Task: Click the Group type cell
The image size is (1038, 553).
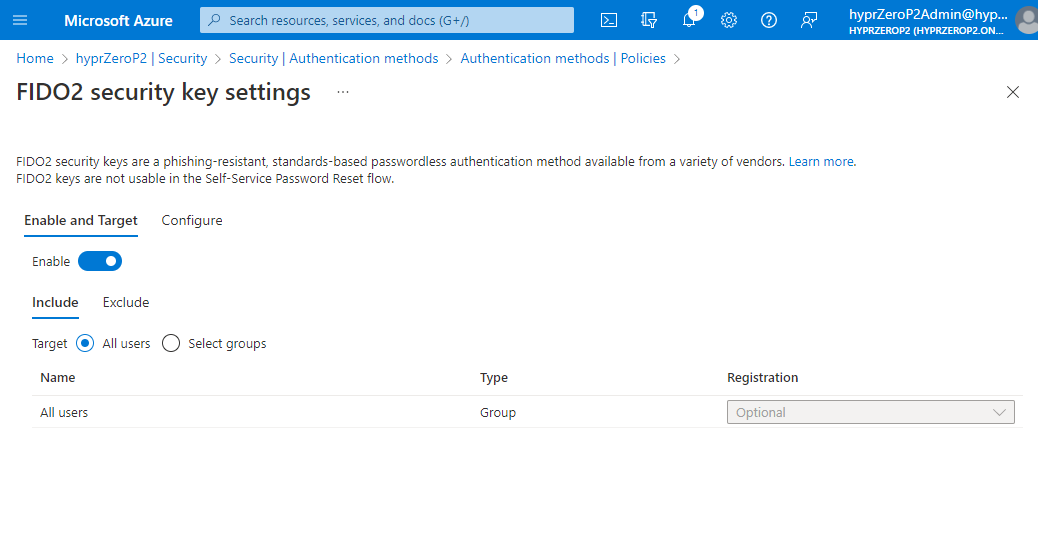Action: point(498,413)
